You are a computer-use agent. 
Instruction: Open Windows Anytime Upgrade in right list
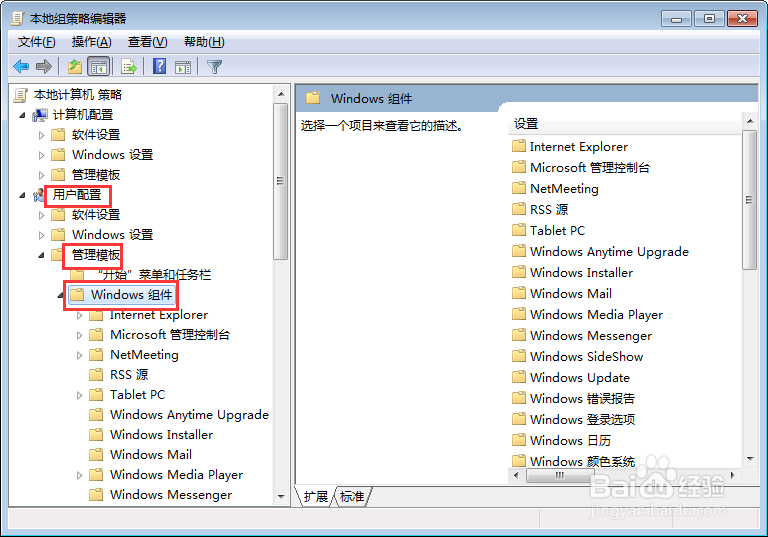click(x=609, y=252)
